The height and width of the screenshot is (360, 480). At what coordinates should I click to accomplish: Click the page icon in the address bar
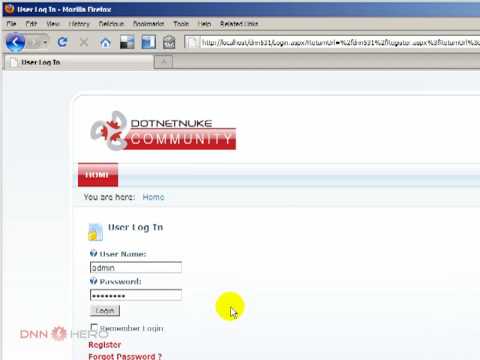click(x=192, y=43)
